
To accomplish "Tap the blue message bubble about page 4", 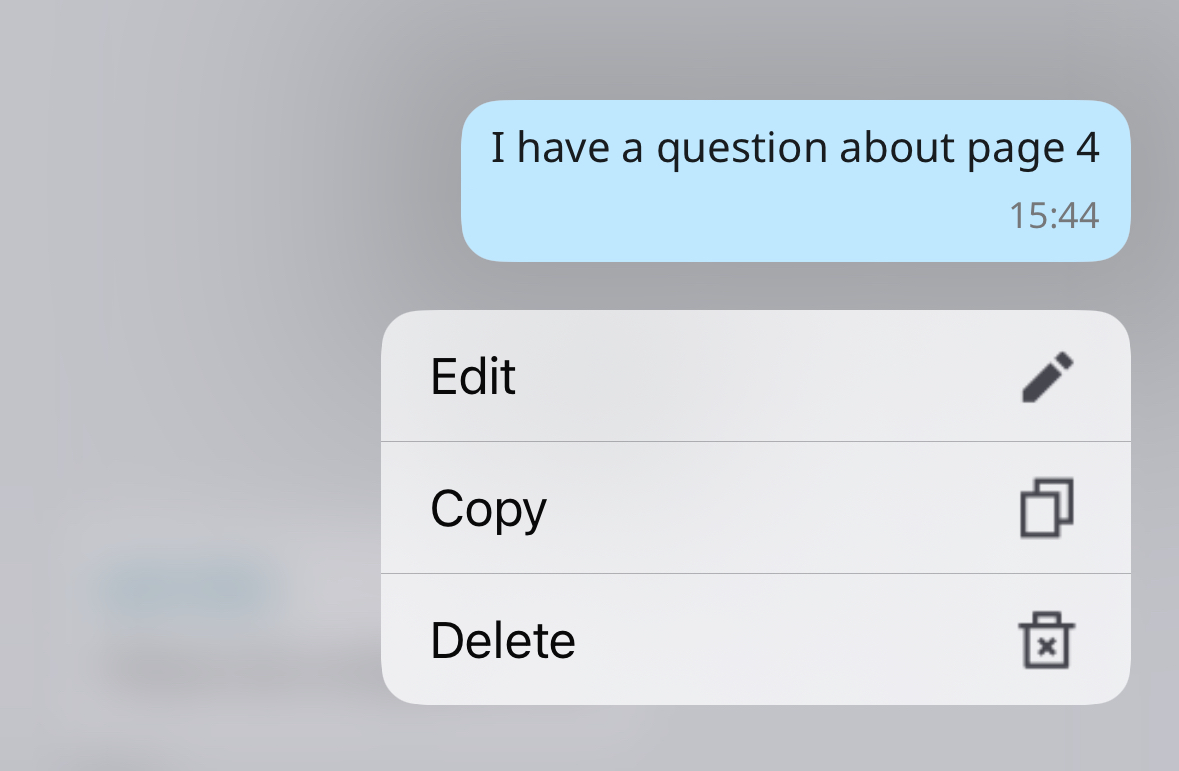I will [796, 181].
